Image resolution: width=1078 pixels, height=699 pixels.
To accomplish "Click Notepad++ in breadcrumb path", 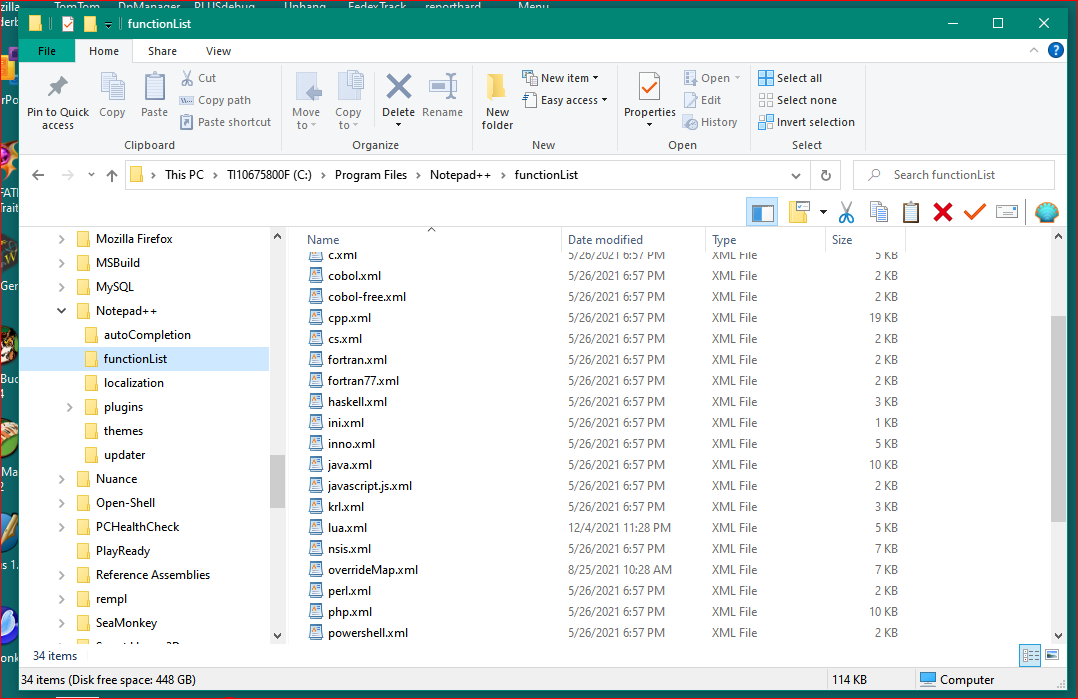I will tap(460, 175).
